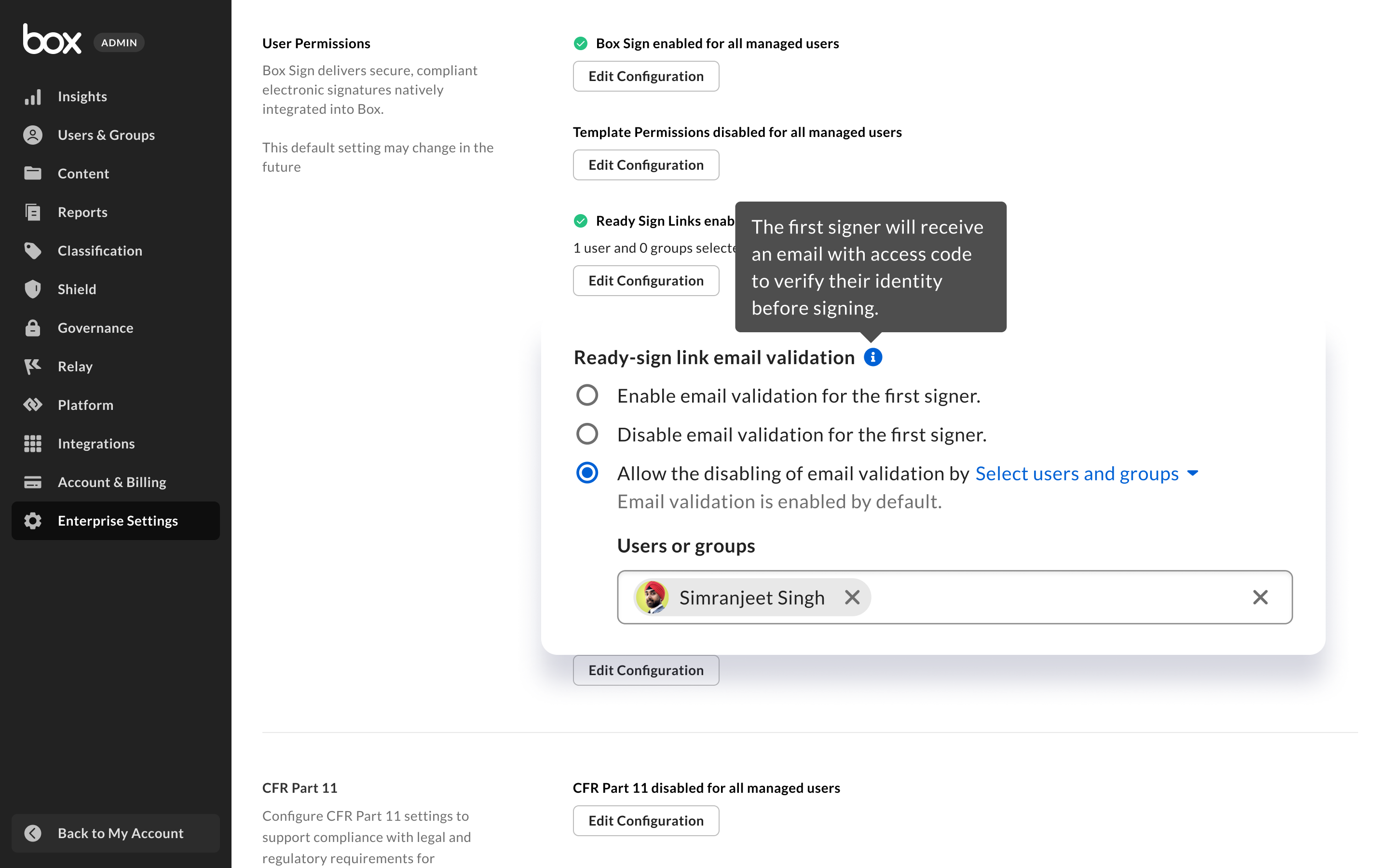Click 'Users or groups' label
Image resolution: width=1389 pixels, height=868 pixels.
point(686,545)
